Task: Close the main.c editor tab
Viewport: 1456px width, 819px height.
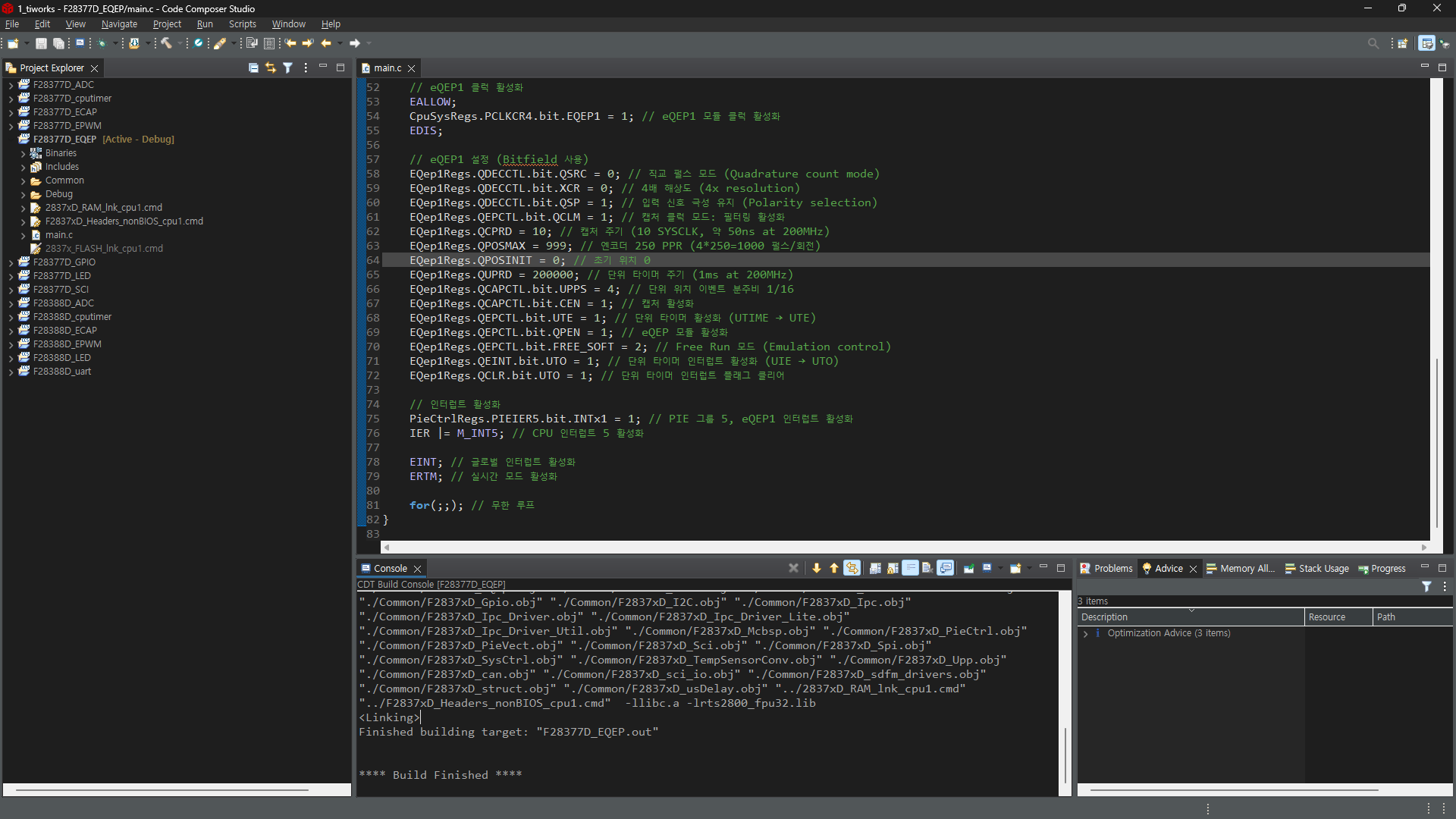Action: tap(412, 68)
